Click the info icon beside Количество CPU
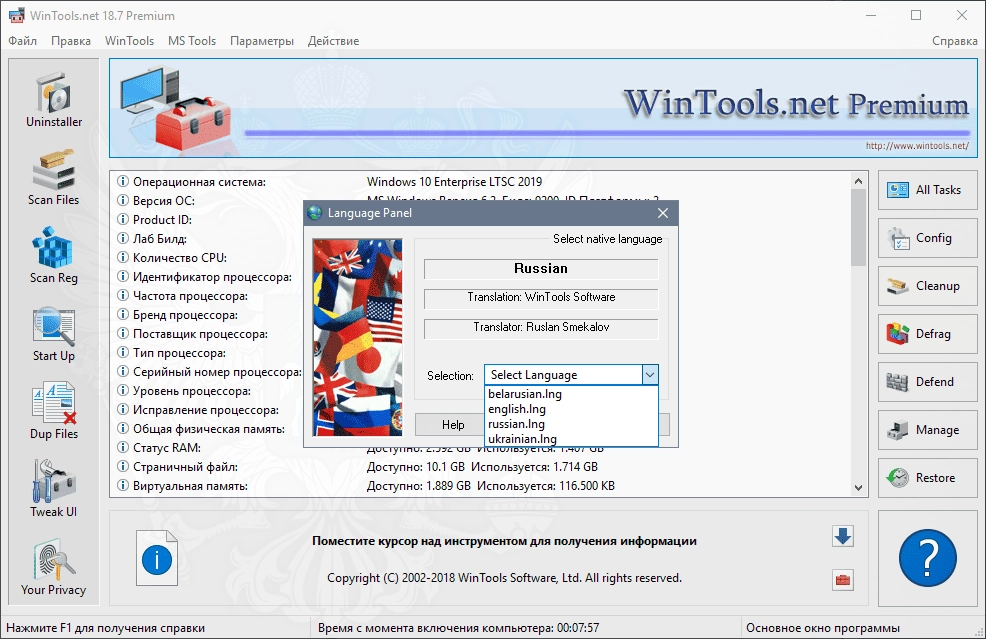This screenshot has height=639, width=986. (123, 257)
